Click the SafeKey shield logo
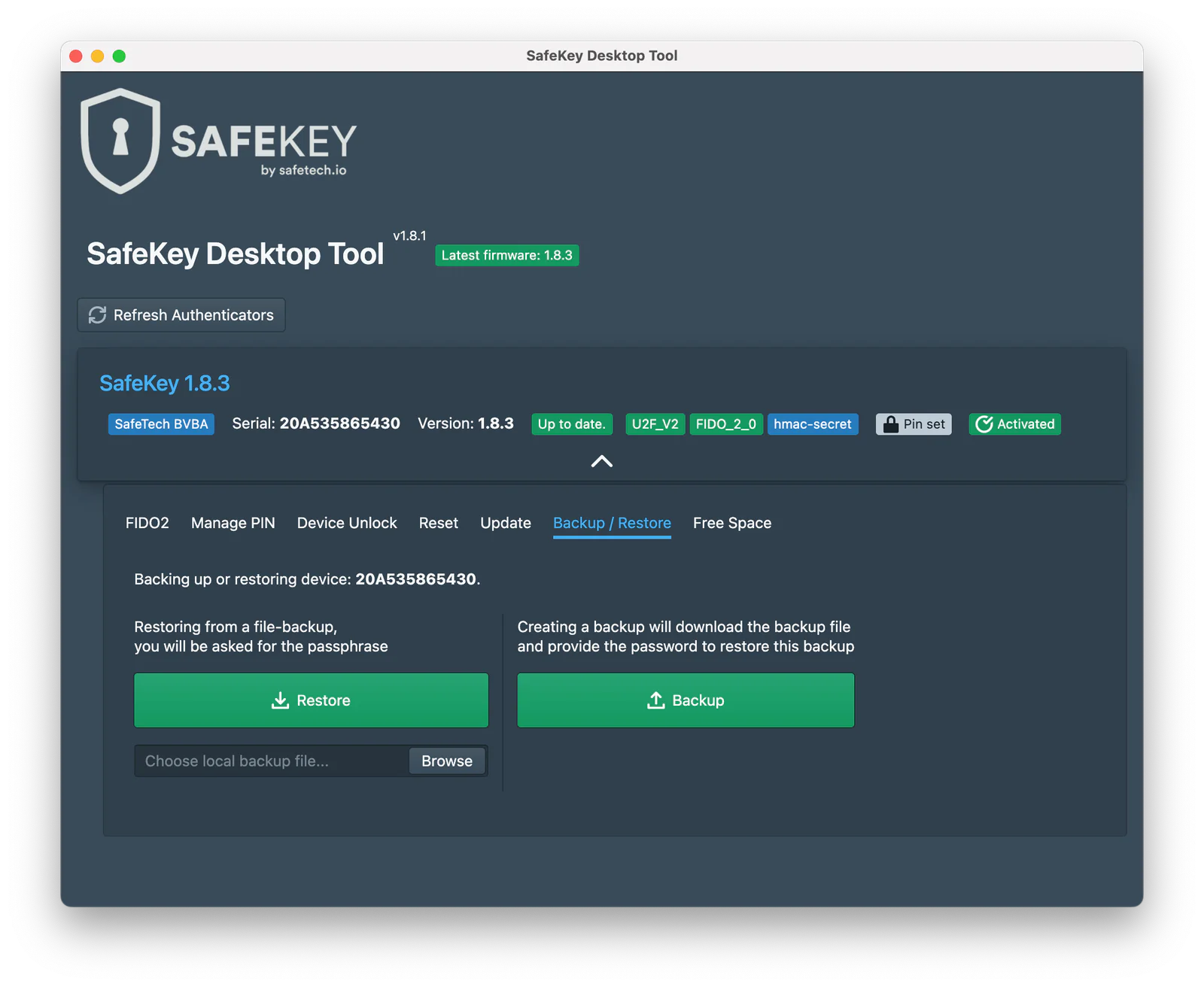 [120, 141]
